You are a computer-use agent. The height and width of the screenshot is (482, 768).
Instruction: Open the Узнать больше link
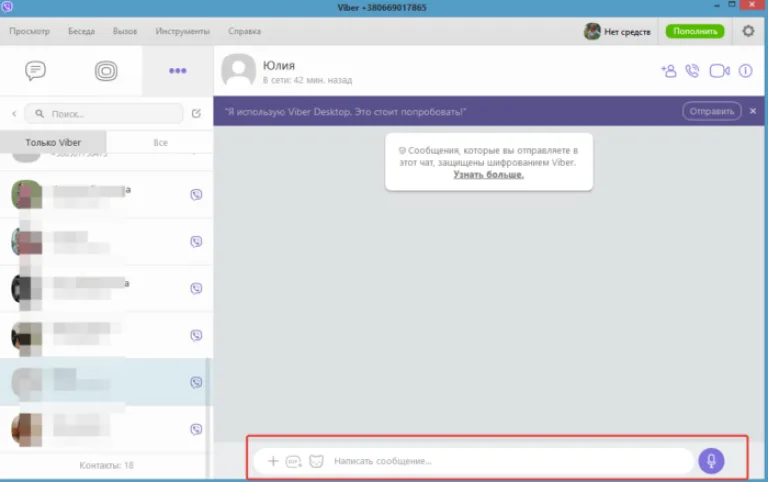(x=488, y=175)
